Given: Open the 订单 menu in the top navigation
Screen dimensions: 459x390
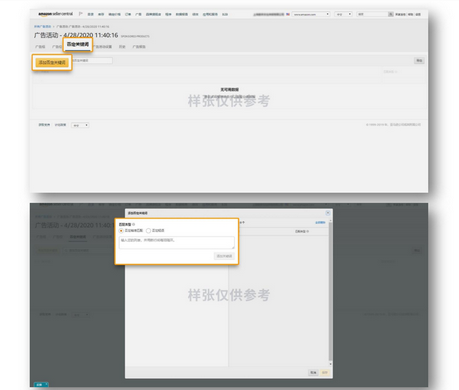Looking at the screenshot, I should pos(128,14).
